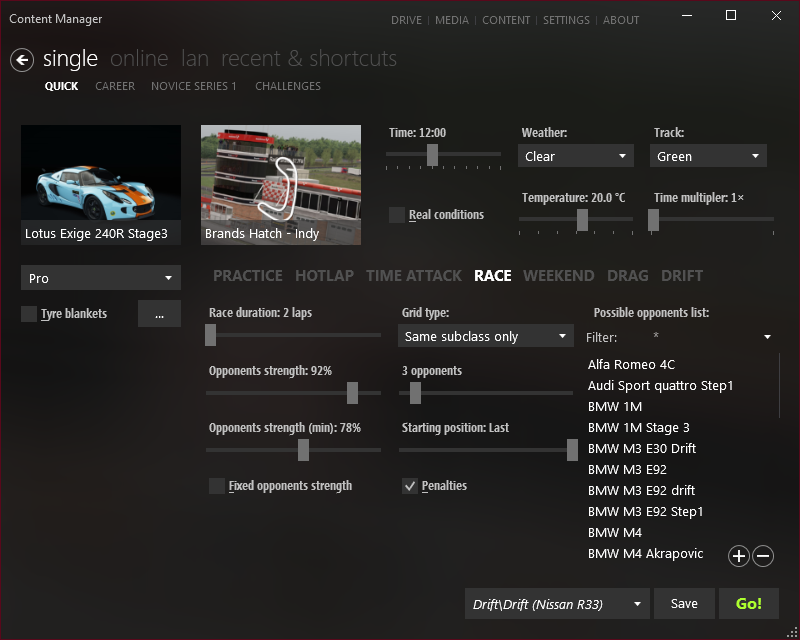
Task: Click the ellipsis assists button
Action: coord(159,313)
